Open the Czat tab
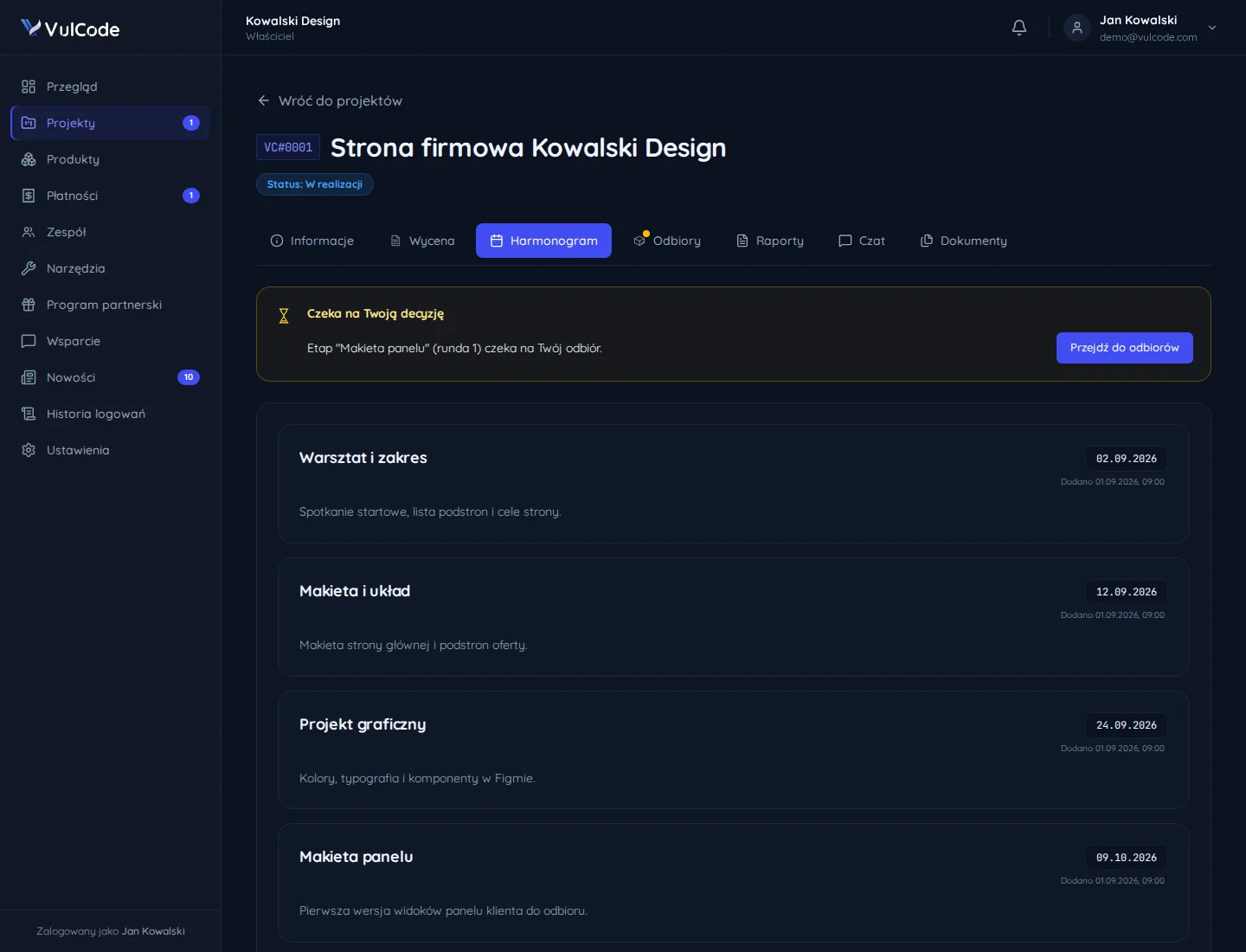Screen dimensions: 1246x952 pyautogui.click(x=862, y=241)
